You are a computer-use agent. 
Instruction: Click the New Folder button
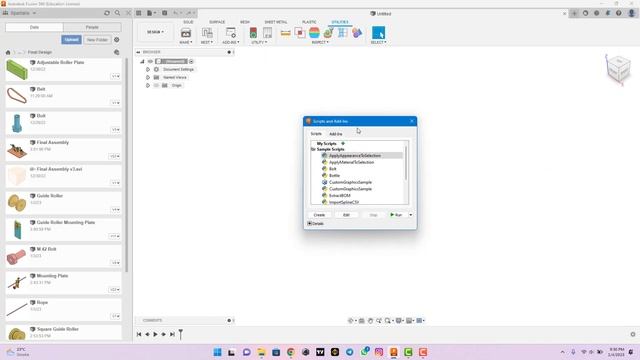tap(97, 40)
